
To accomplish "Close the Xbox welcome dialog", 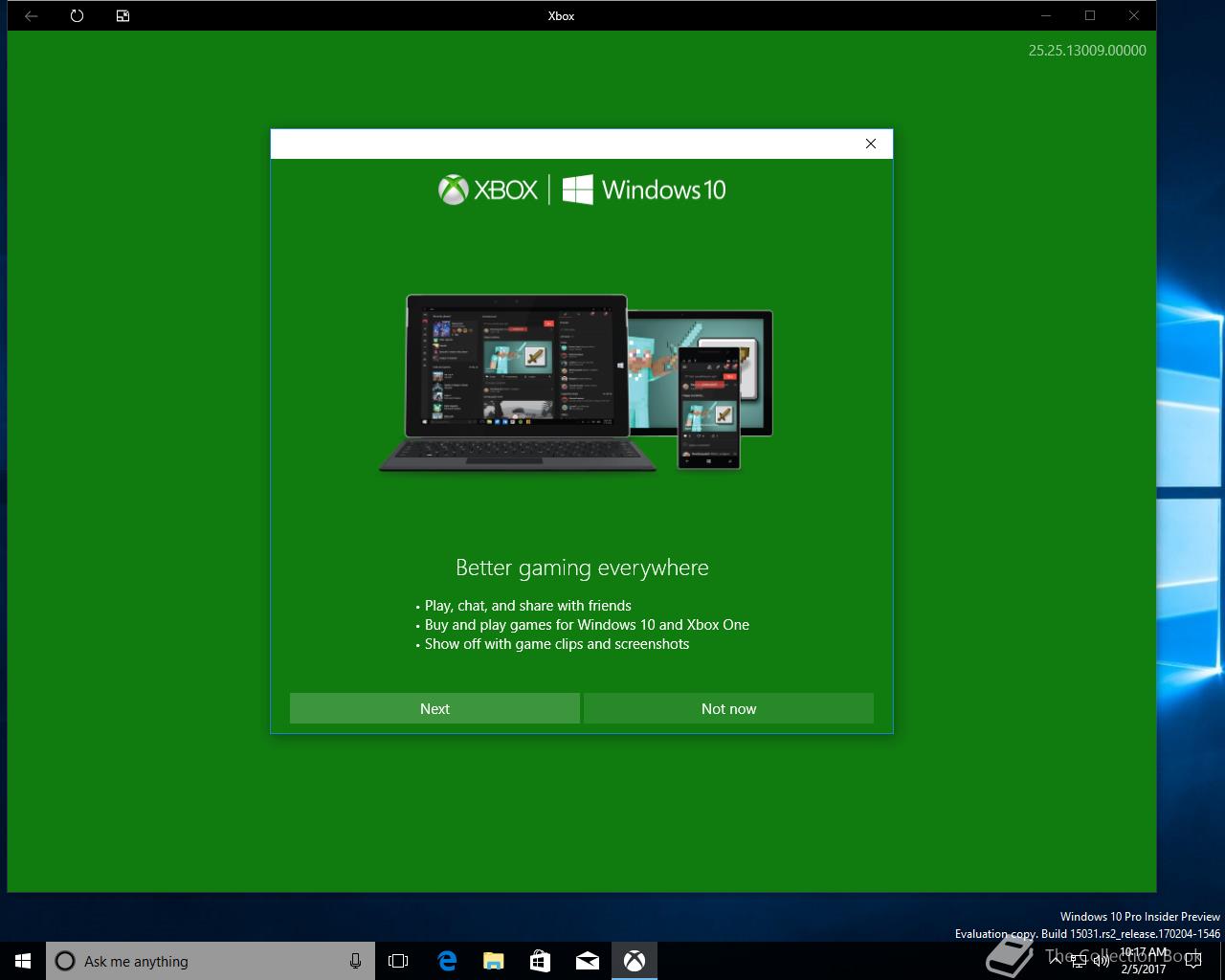I will (870, 144).
